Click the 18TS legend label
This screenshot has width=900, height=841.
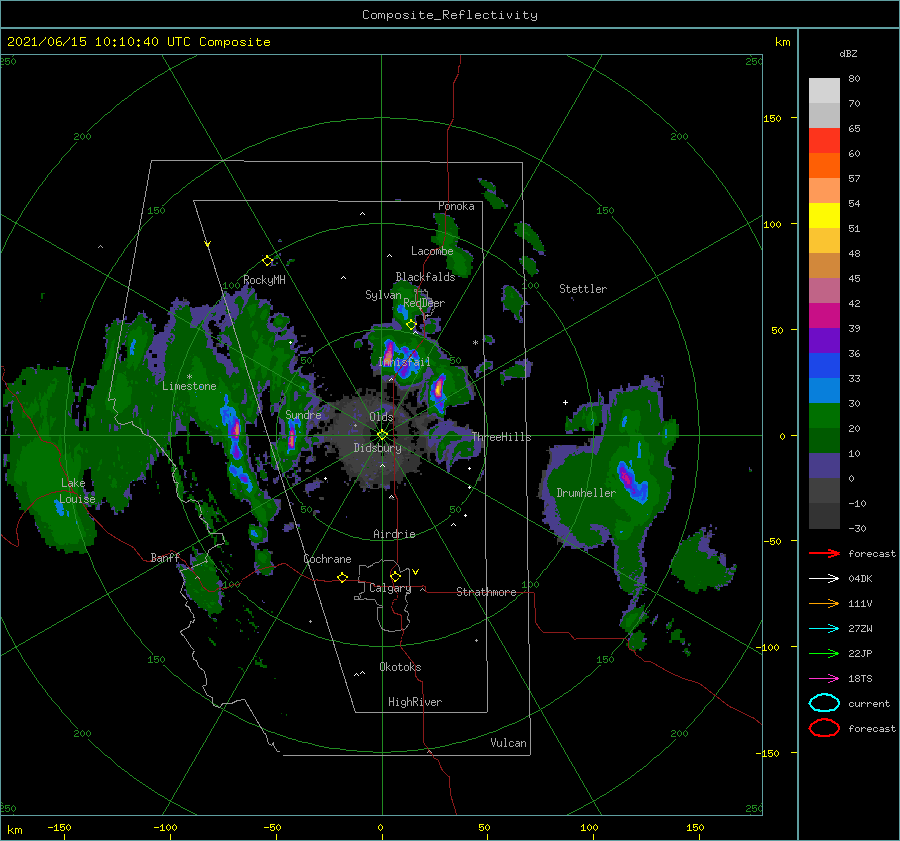[x=860, y=679]
